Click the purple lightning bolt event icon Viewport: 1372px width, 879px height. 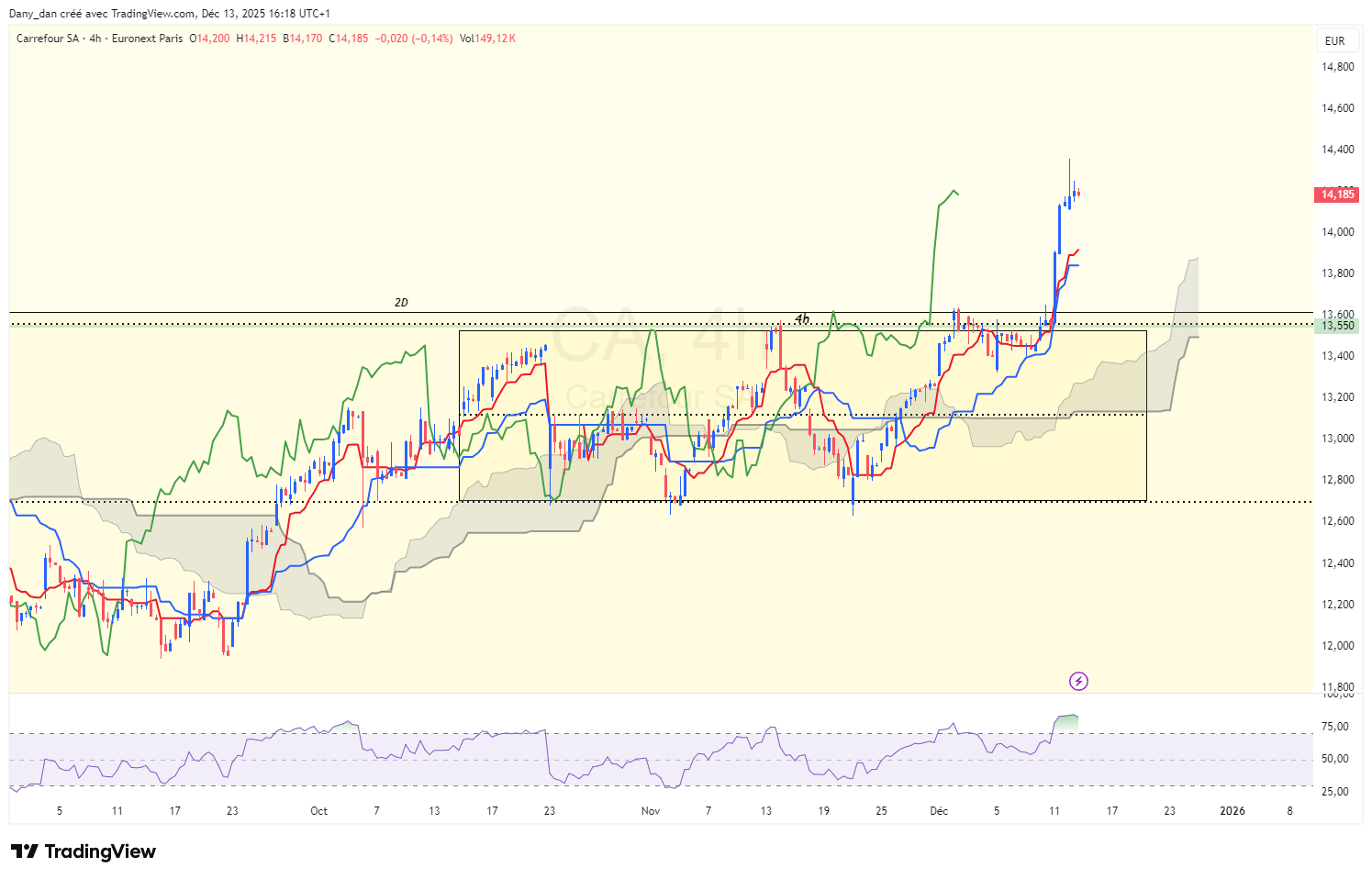pyautogui.click(x=1079, y=681)
